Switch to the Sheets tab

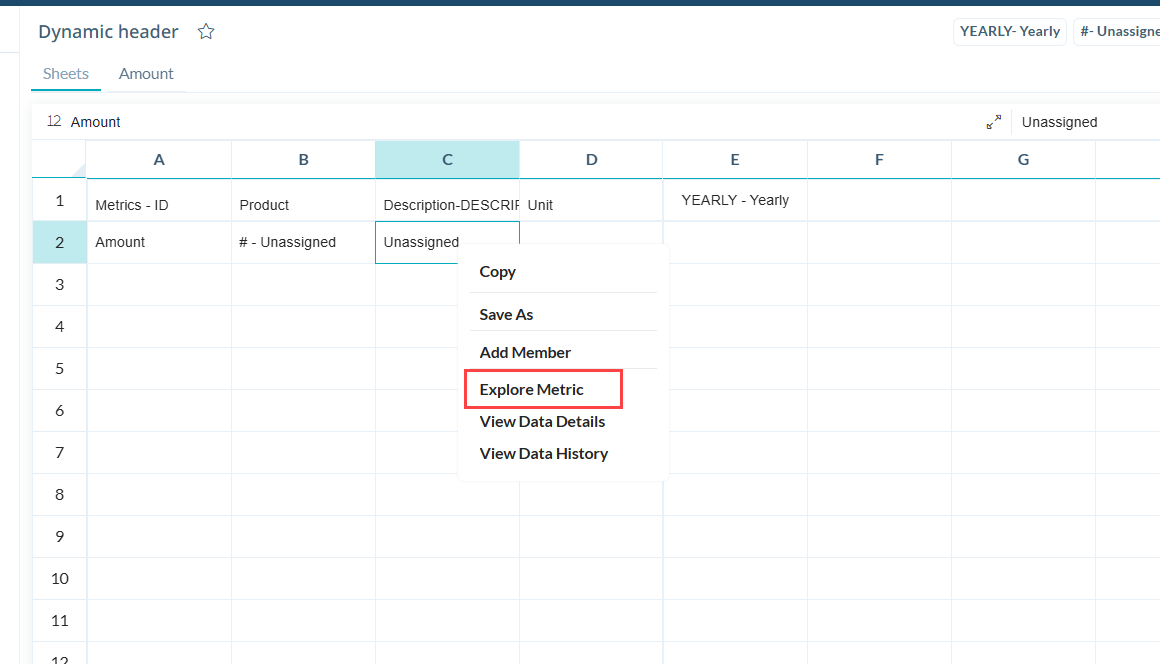(66, 74)
